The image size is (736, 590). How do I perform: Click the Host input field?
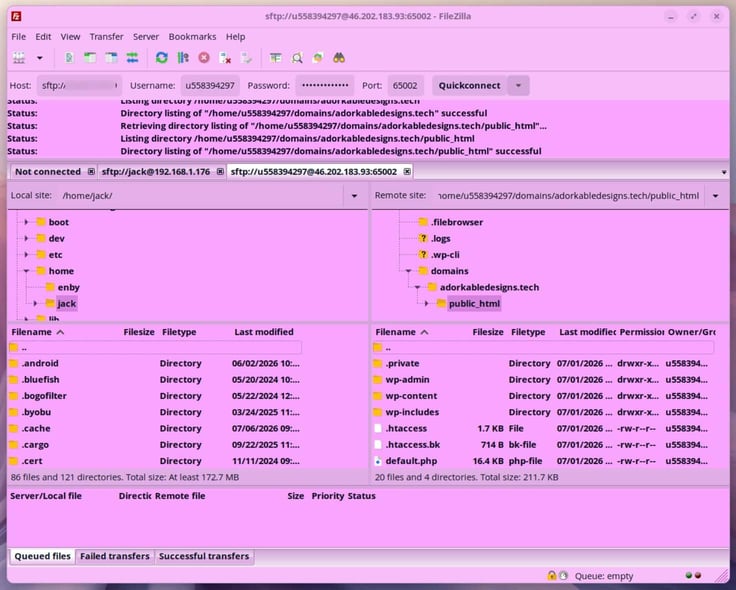pyautogui.click(x=79, y=85)
